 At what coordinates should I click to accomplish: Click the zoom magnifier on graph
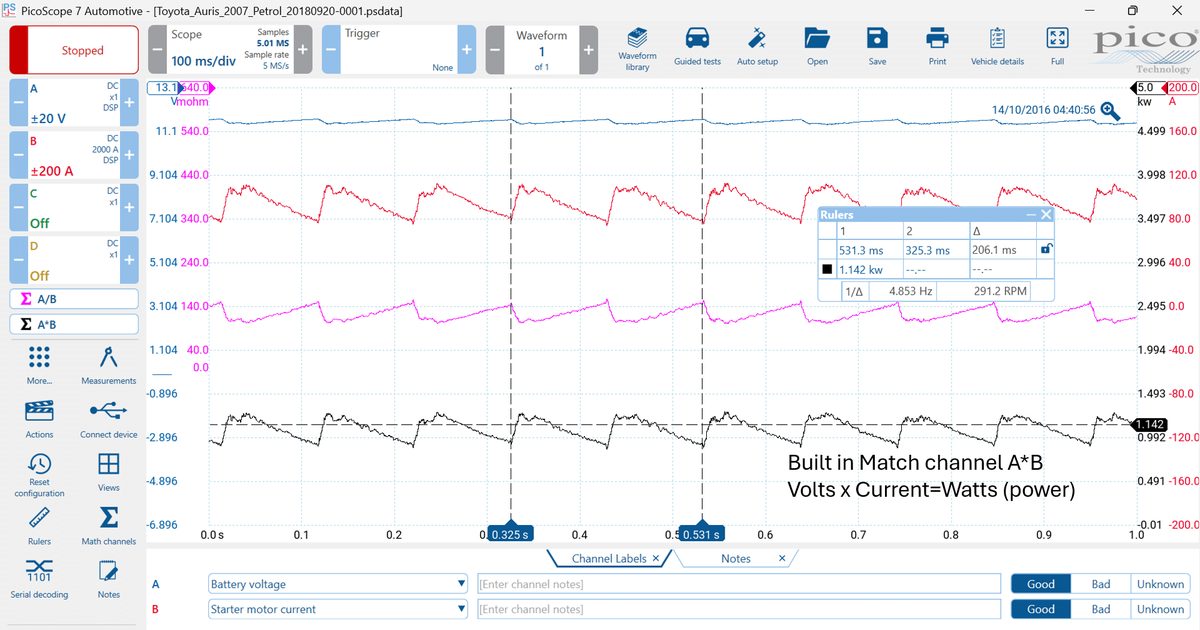(x=1110, y=110)
